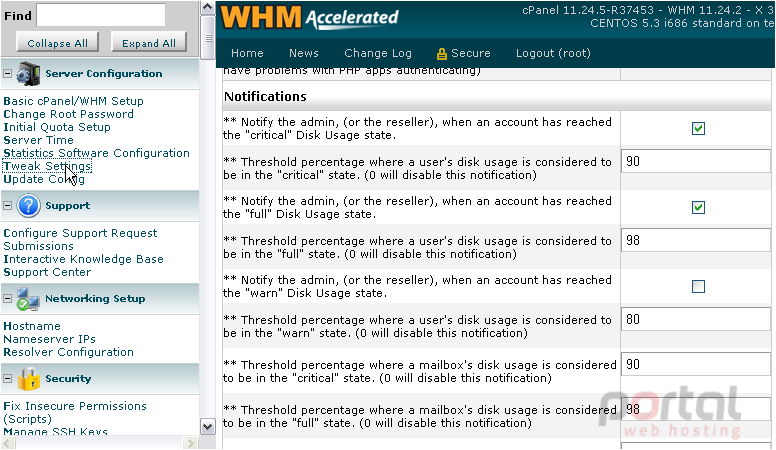Uncheck full Disk Usage notify checkbox
Screen dimensions: 776x450
tap(698, 207)
